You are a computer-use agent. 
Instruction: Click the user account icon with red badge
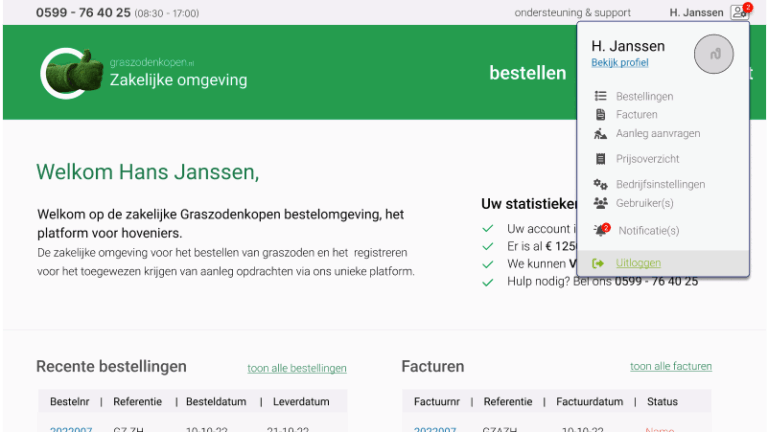click(x=740, y=11)
